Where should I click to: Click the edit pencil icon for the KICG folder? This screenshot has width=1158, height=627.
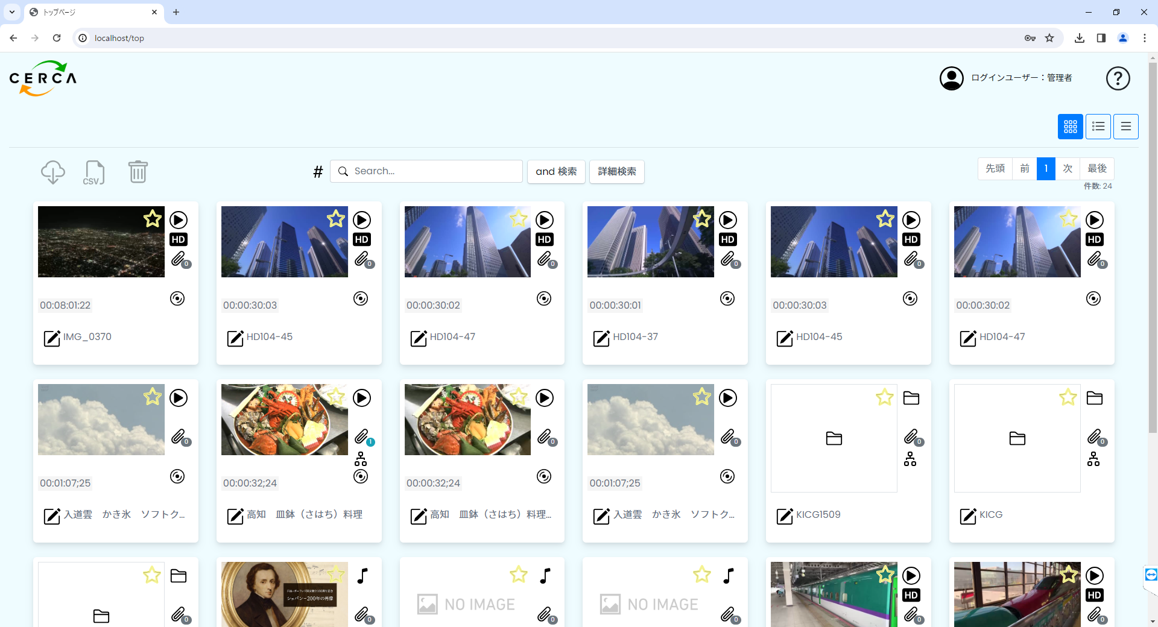967,516
